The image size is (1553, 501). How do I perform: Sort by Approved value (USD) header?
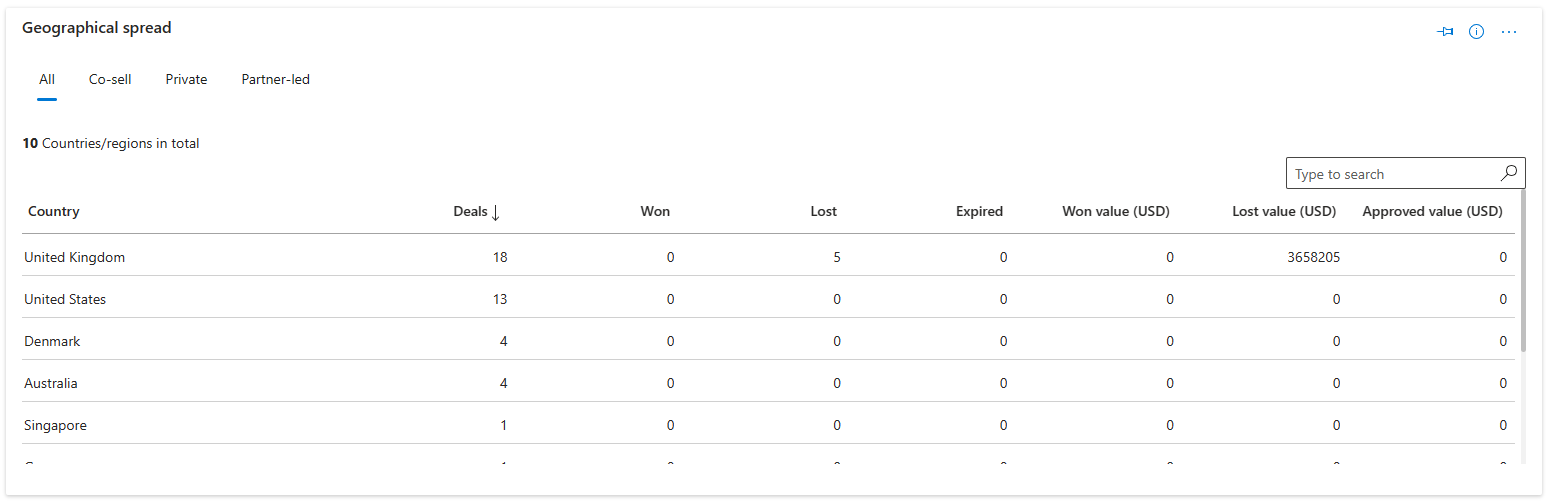(x=1432, y=212)
